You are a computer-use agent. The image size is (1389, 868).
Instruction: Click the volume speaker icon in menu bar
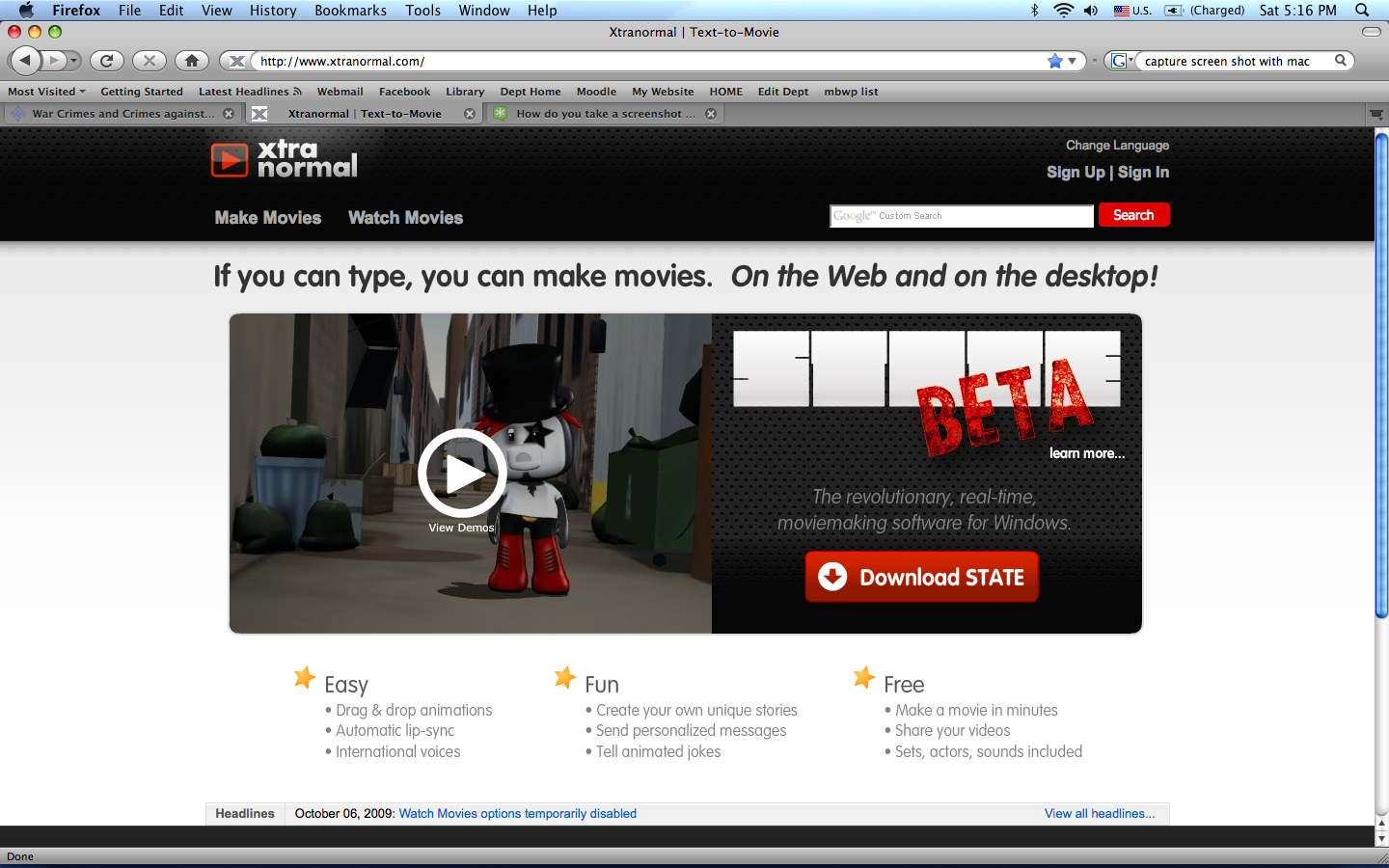pyautogui.click(x=1091, y=11)
